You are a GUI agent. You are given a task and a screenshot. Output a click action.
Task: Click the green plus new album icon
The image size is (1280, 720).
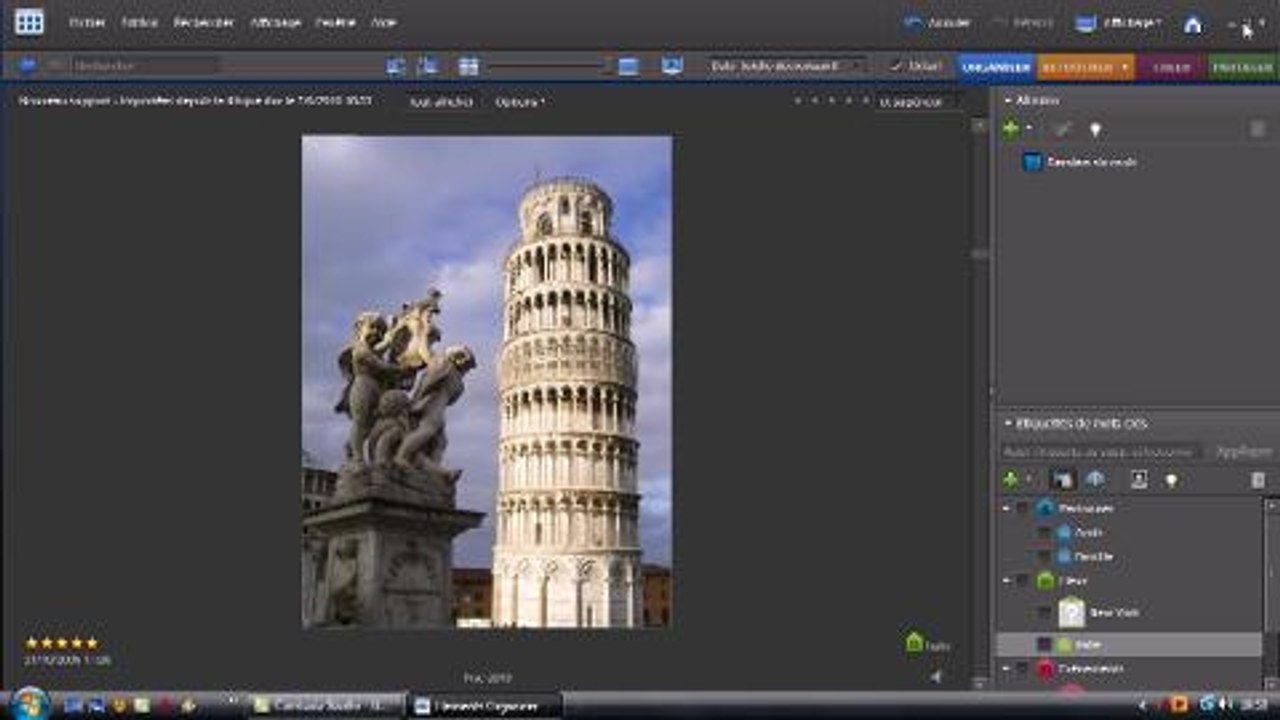coord(1011,129)
